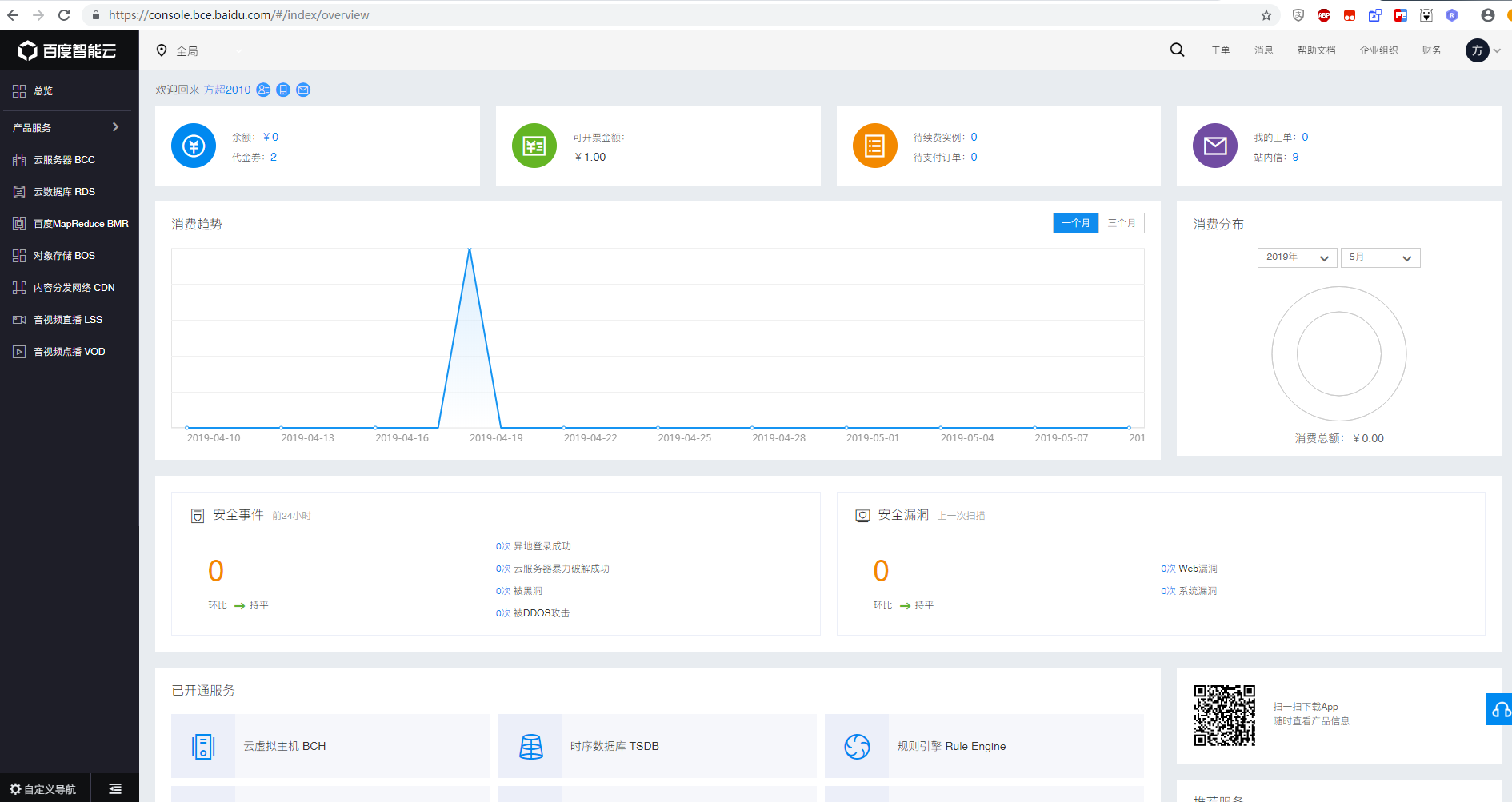Collapse the sidebar with the menu-fold icon
The image size is (1512, 802).
point(115,789)
